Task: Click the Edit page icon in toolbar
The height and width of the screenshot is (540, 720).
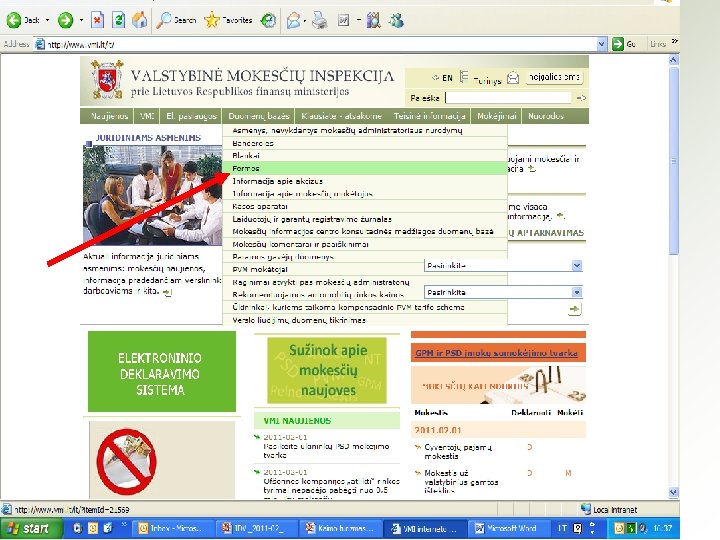Action: coord(343,20)
